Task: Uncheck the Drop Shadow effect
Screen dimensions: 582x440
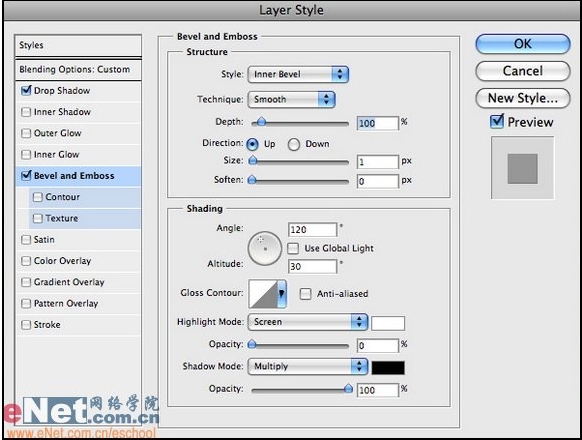Action: click(26, 90)
